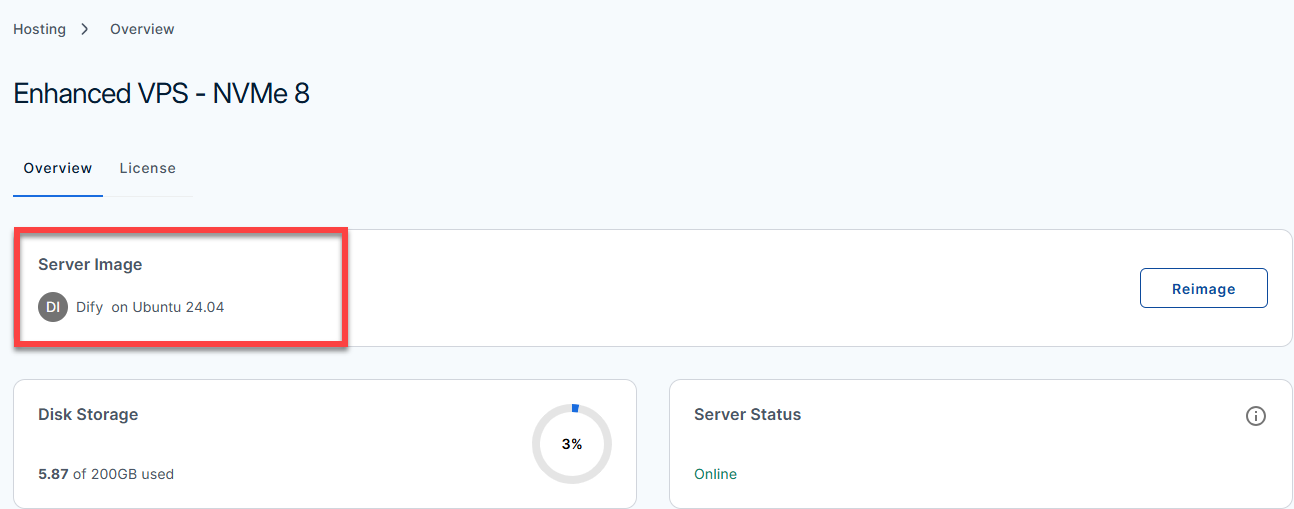Click the DI avatar icon for Dify
This screenshot has height=509, width=1294.
pyautogui.click(x=53, y=307)
